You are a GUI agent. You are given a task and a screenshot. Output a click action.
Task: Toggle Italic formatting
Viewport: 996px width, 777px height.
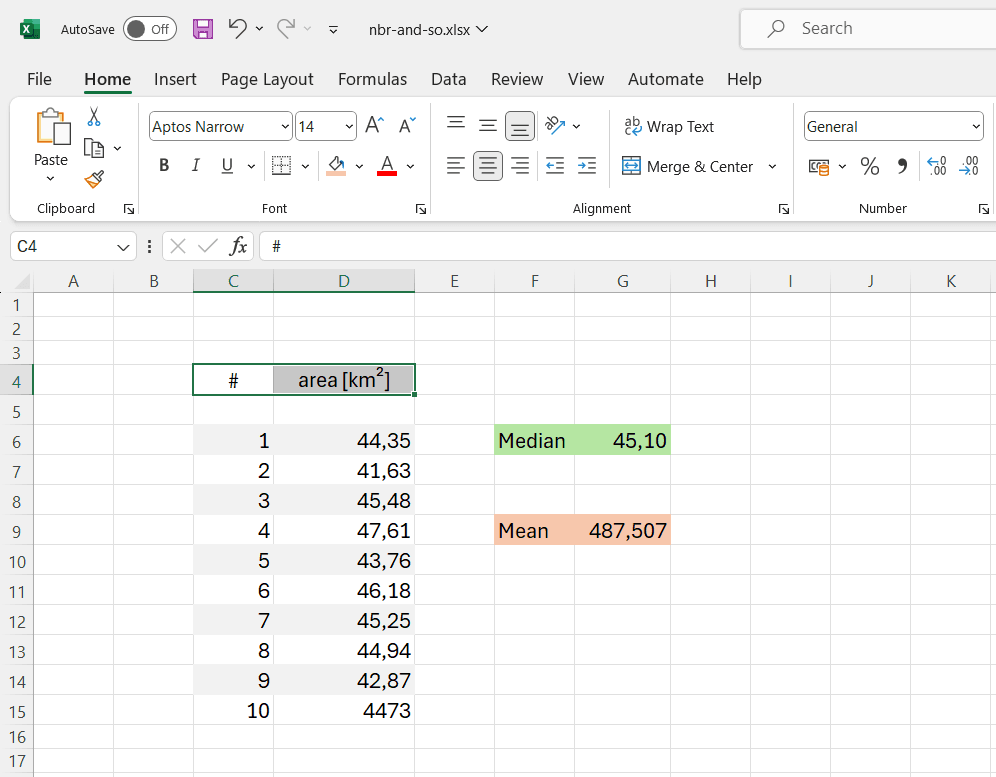tap(196, 166)
